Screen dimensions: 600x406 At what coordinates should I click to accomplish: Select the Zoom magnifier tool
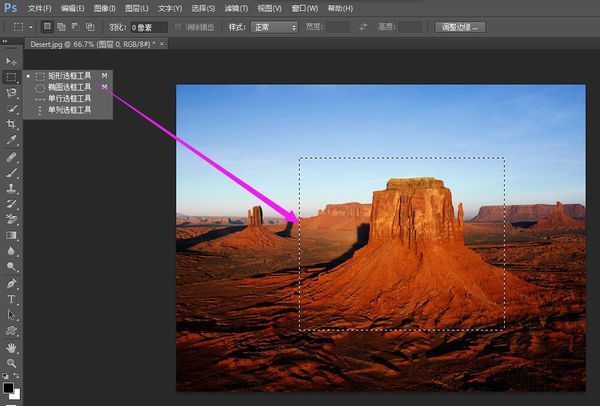pos(12,363)
